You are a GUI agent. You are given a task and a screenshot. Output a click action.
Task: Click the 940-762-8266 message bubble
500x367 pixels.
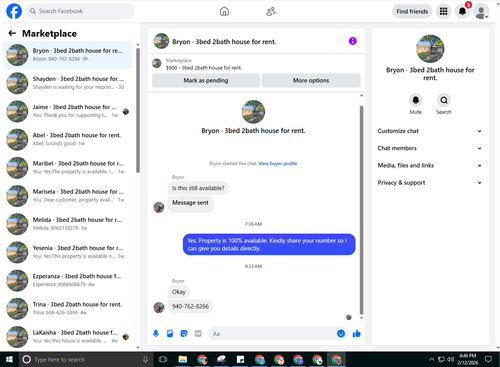click(190, 306)
